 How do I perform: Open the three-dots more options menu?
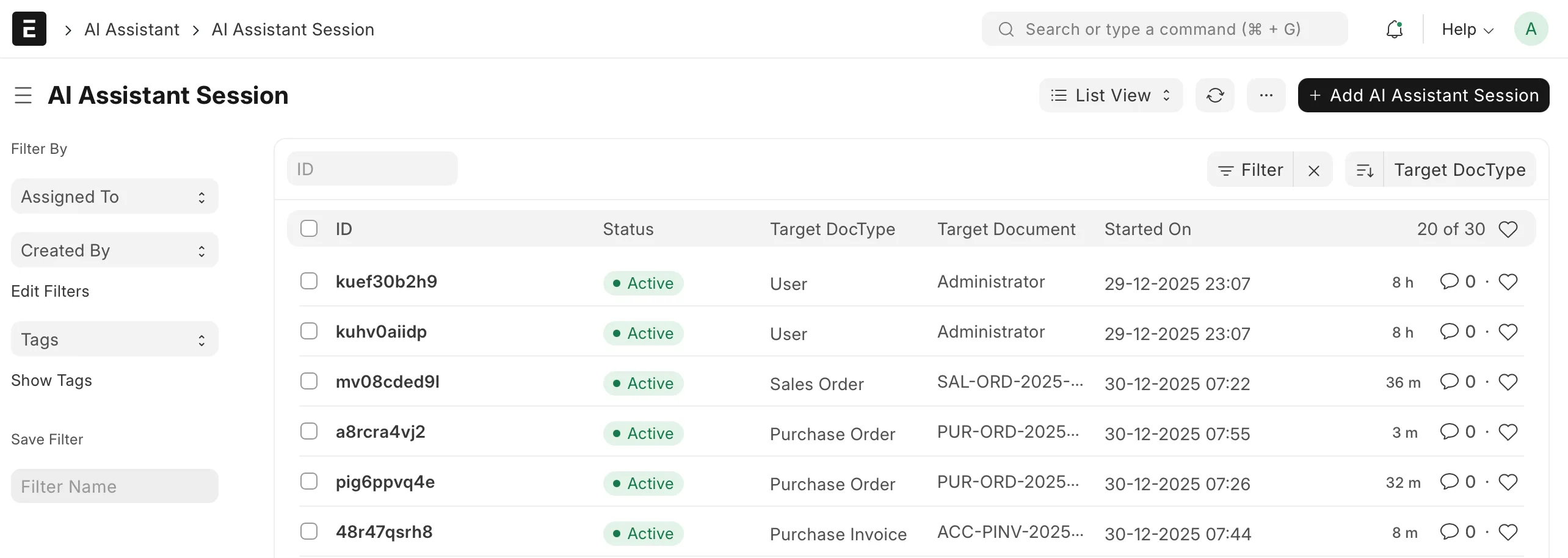pyautogui.click(x=1266, y=95)
